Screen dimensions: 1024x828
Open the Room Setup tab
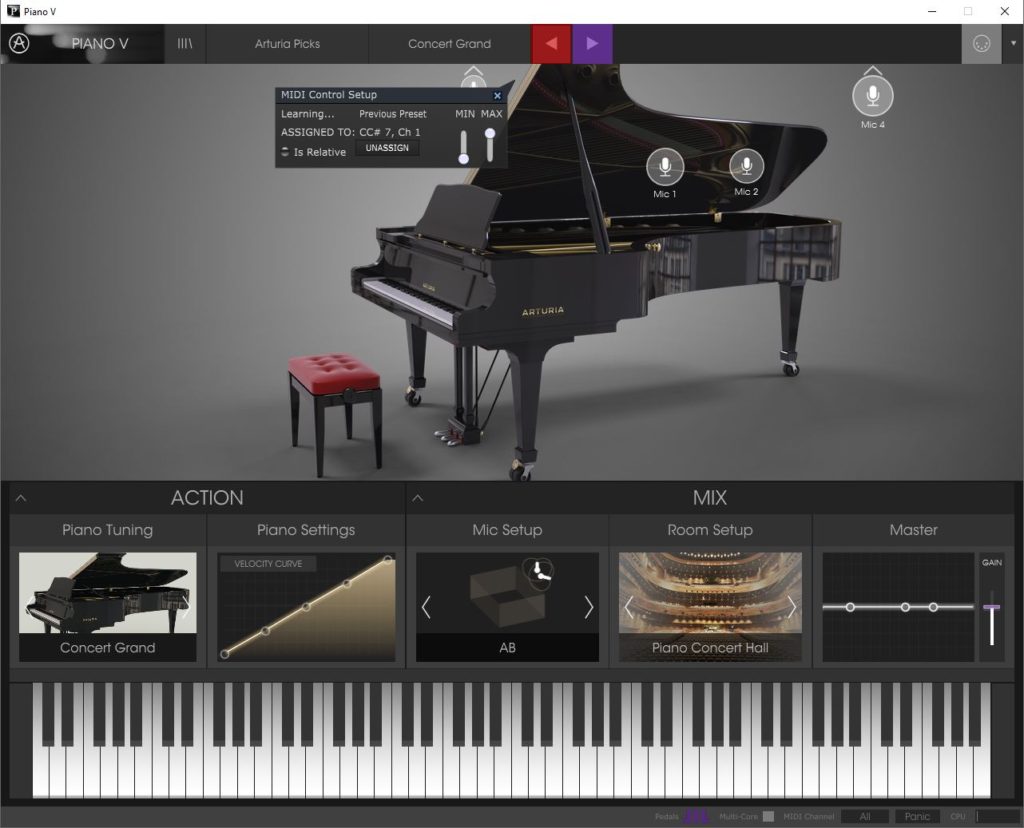pos(710,530)
